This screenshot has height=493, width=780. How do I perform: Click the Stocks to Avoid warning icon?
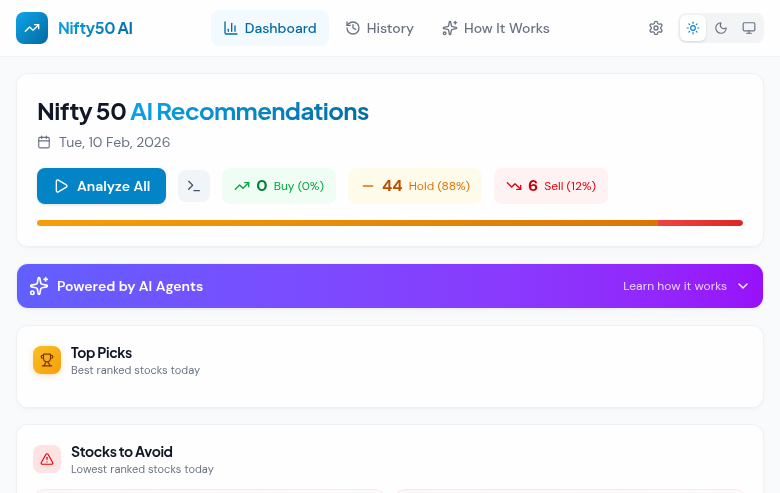[x=47, y=459]
